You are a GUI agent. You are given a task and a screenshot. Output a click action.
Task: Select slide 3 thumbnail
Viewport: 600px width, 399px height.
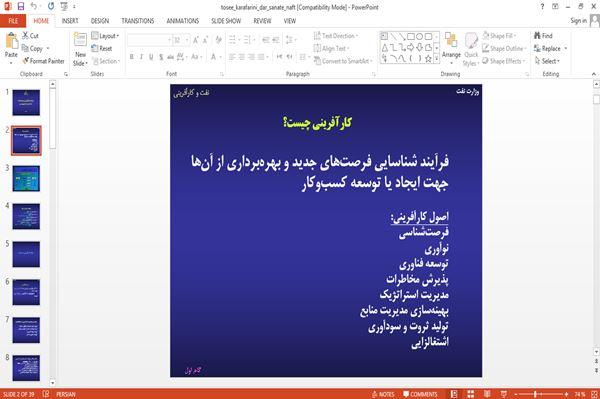point(26,179)
